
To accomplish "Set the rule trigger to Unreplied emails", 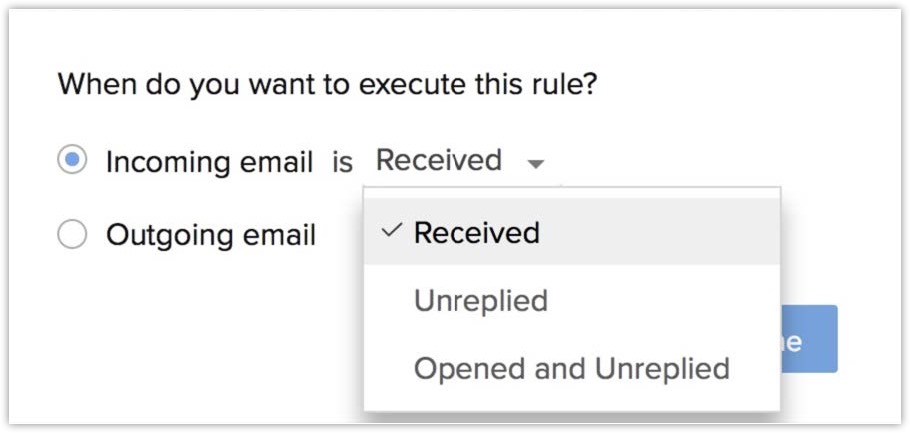I will tap(481, 301).
